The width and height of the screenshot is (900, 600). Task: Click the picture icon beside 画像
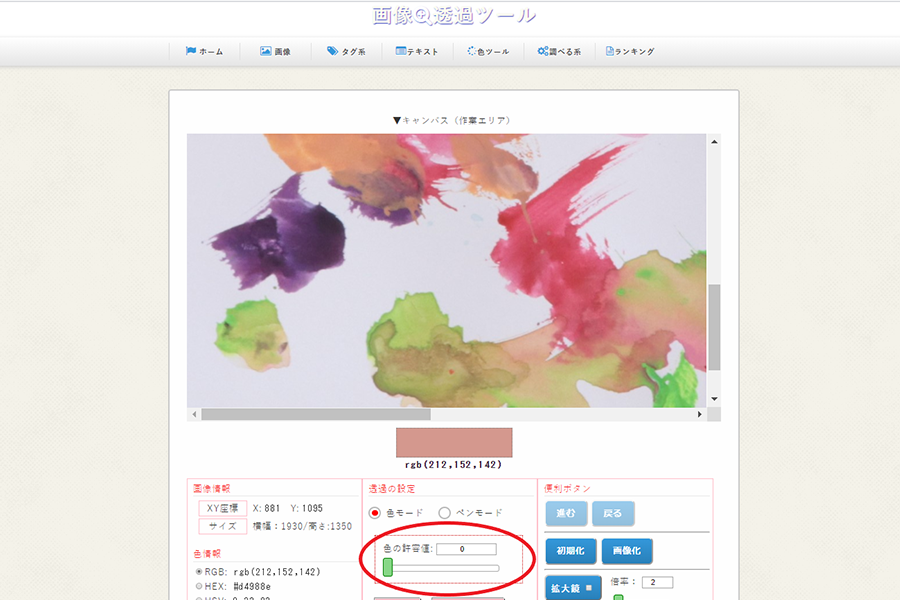coord(265,51)
